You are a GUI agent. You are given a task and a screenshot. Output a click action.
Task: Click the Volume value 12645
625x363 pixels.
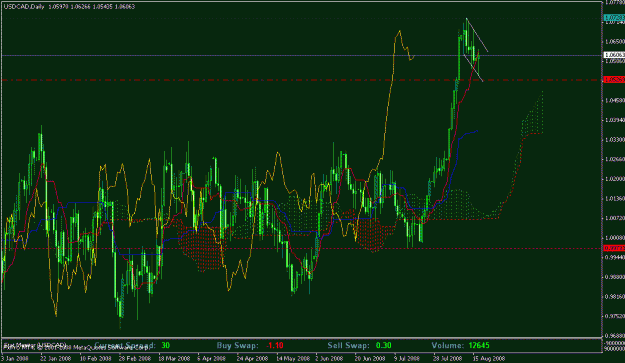[x=479, y=345]
